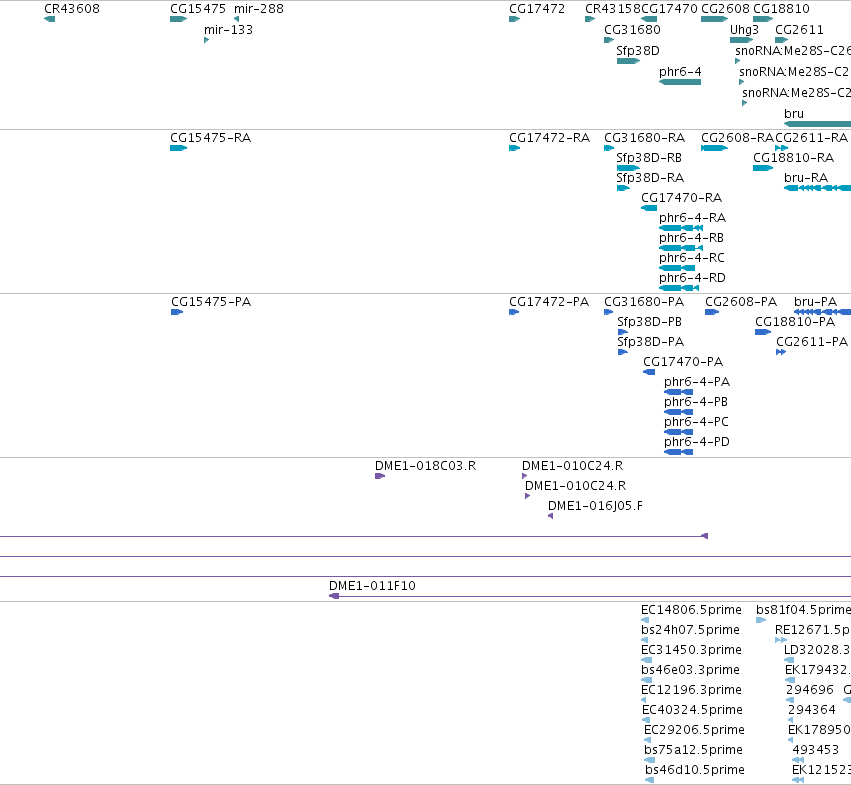Open EST bs46e03.3prime
The width and height of the screenshot is (851, 785).
690,670
